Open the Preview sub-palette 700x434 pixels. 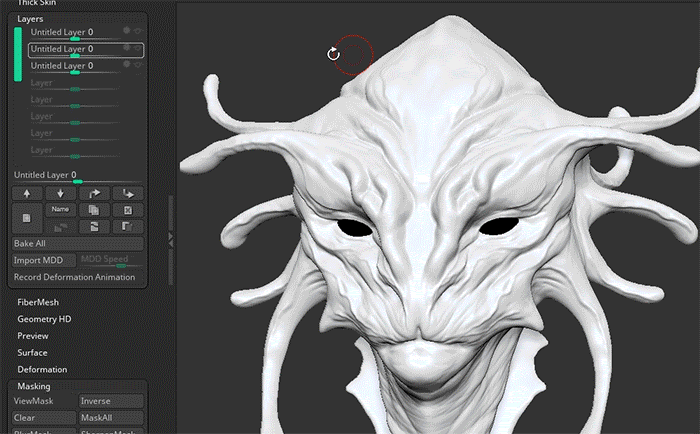pyautogui.click(x=33, y=336)
